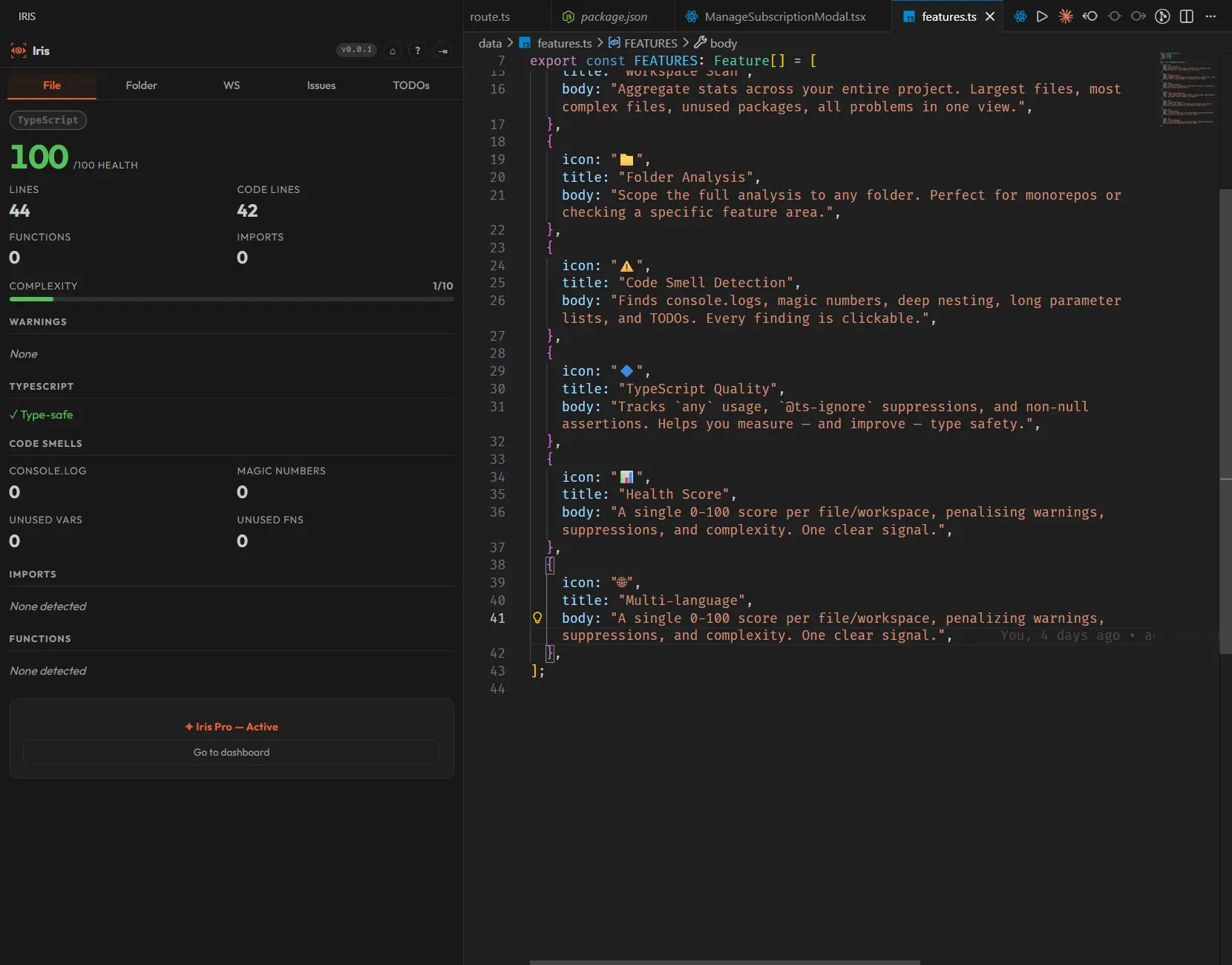Open the More Actions ellipsis menu

tap(1211, 16)
